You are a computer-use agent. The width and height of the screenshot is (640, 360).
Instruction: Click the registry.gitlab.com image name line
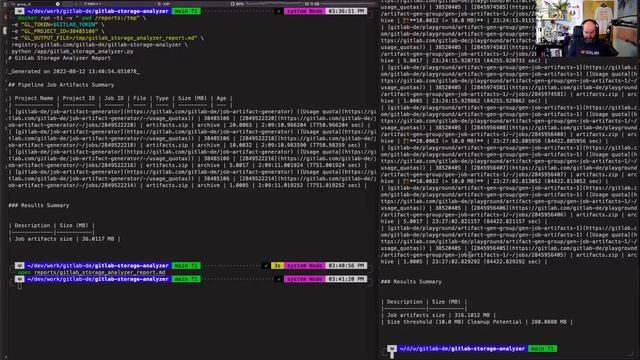tap(99, 44)
